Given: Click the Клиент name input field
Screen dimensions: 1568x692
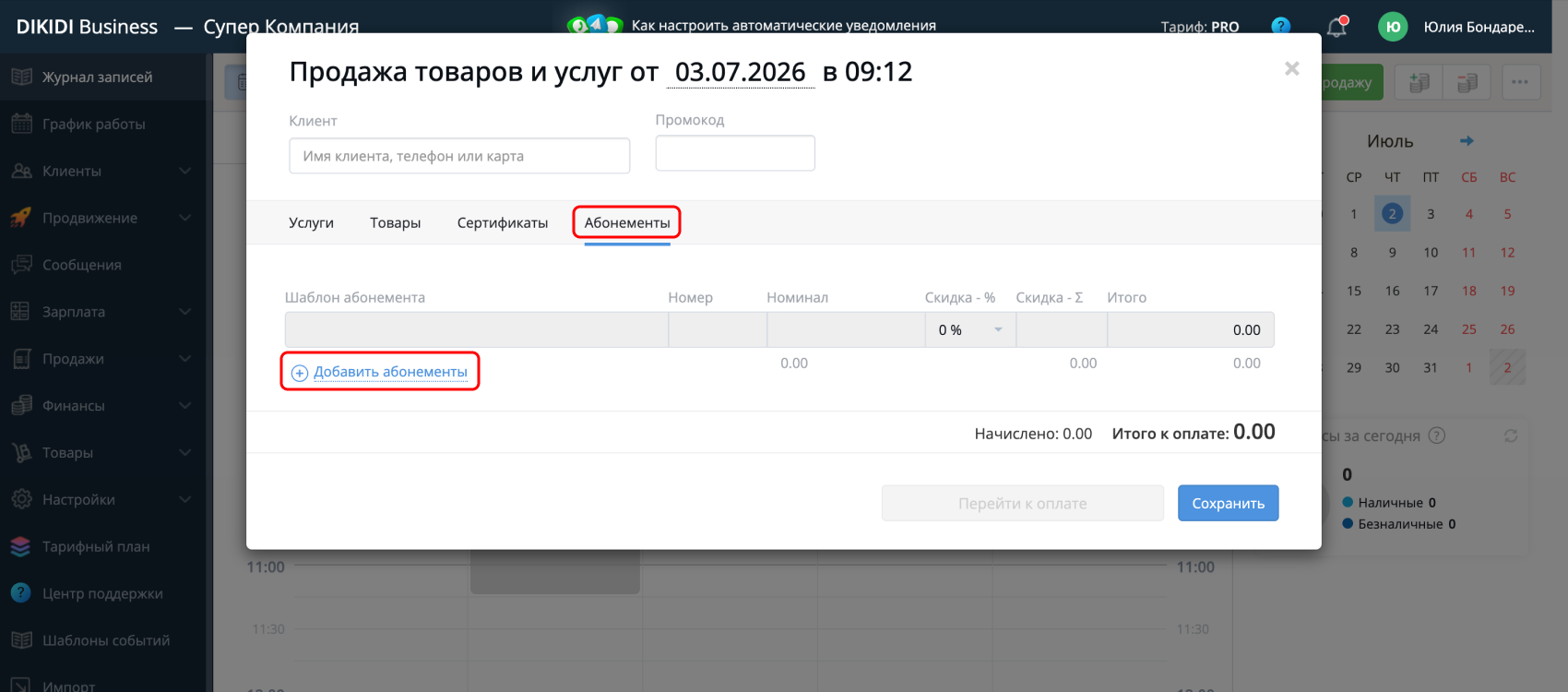Looking at the screenshot, I should (459, 156).
